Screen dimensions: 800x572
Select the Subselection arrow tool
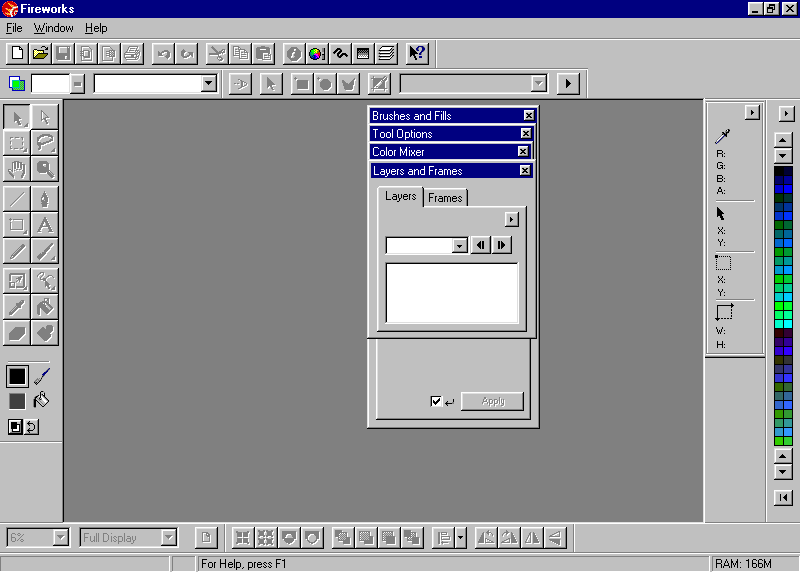45,117
